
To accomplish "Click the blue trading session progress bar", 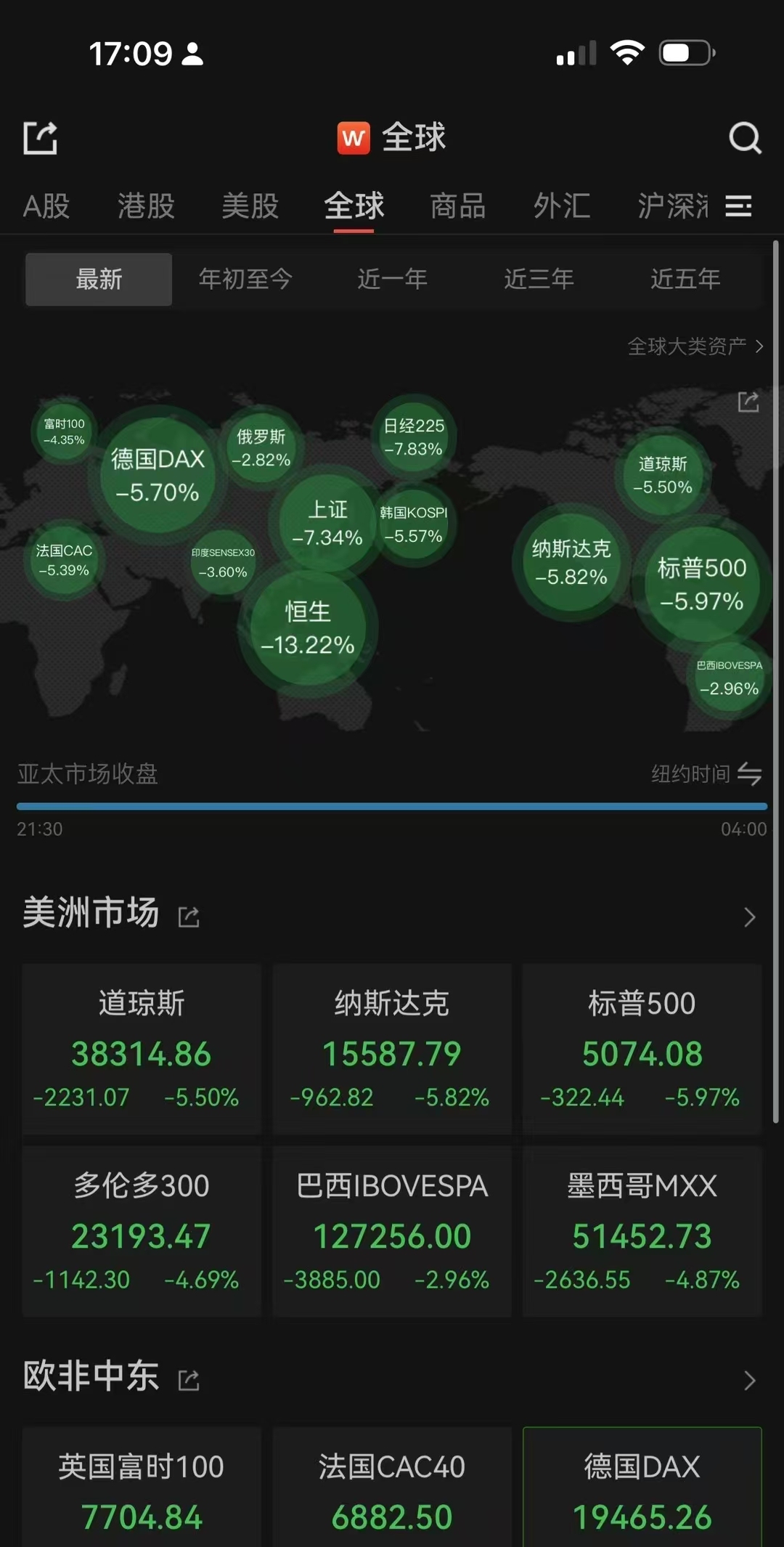I will [x=392, y=806].
